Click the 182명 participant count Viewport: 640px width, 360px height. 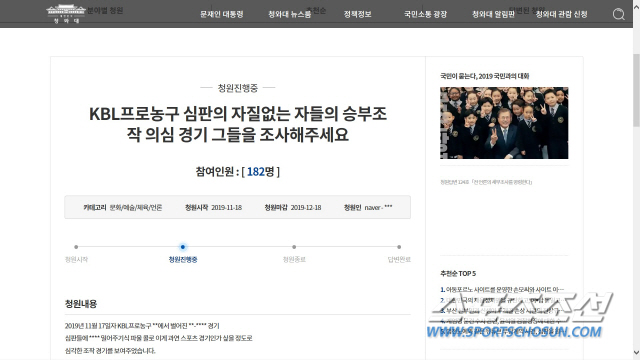pos(260,171)
